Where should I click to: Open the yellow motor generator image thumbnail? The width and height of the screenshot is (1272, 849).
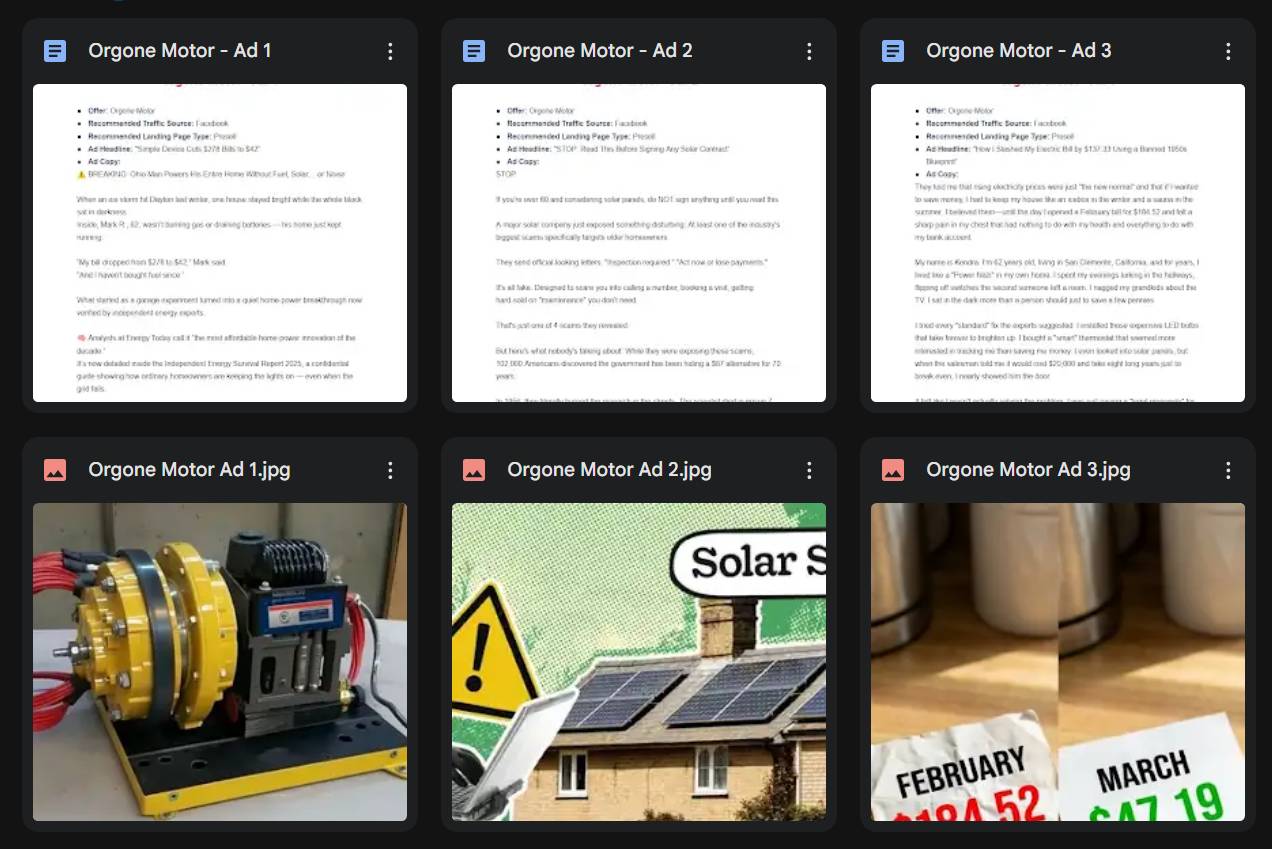[220, 662]
